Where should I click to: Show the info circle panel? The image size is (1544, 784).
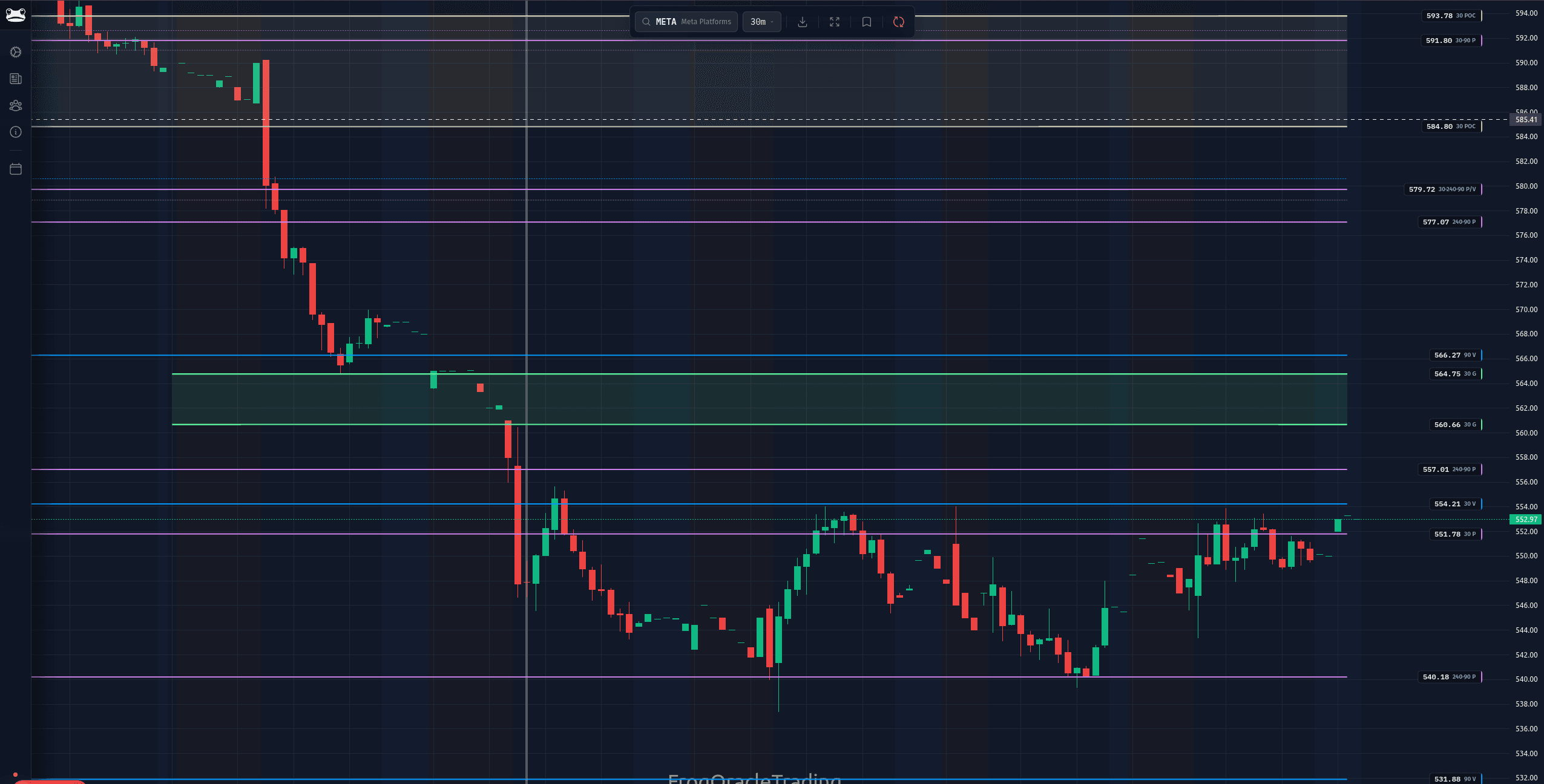pos(16,132)
